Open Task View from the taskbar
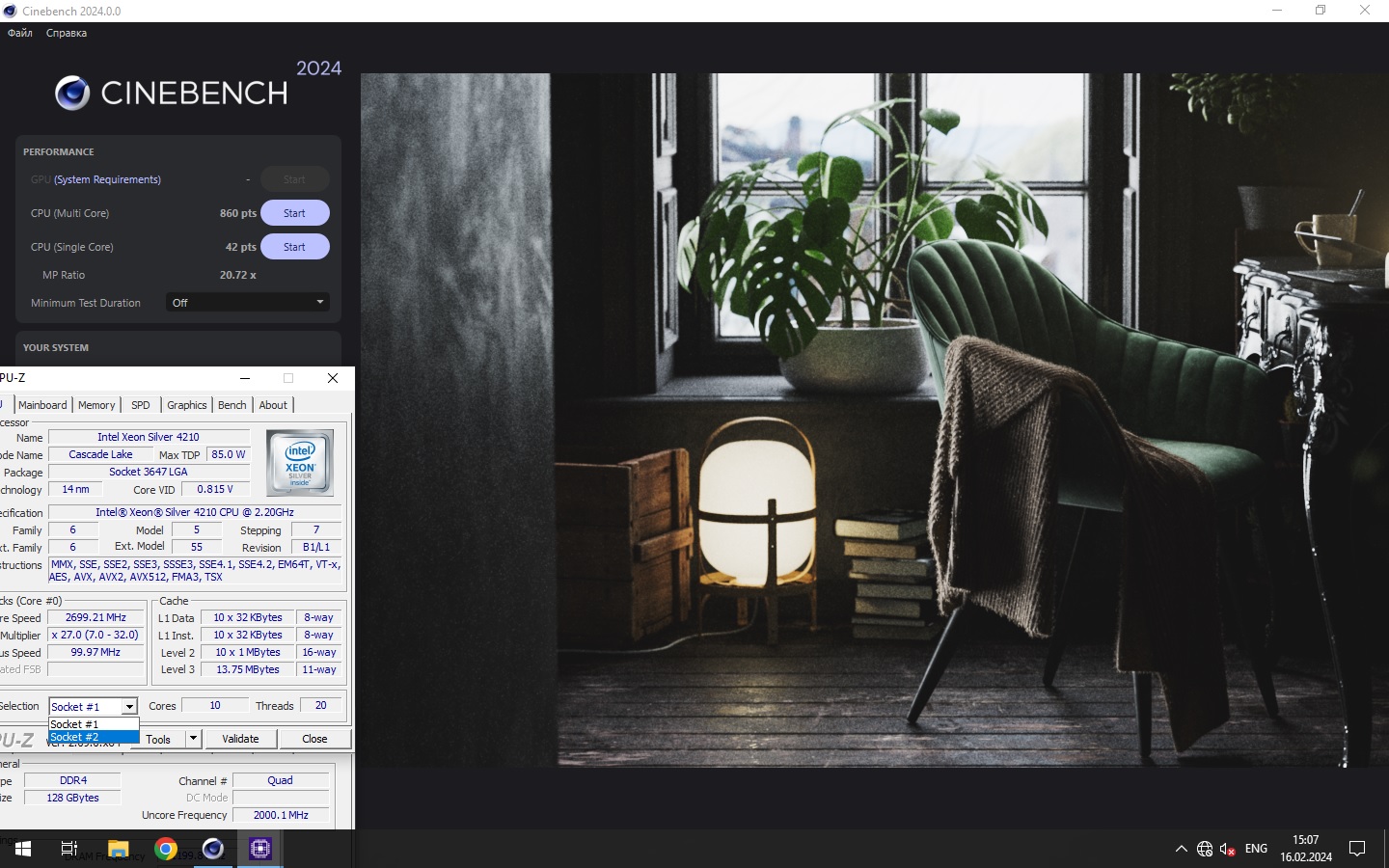This screenshot has width=1389, height=868. 69,849
